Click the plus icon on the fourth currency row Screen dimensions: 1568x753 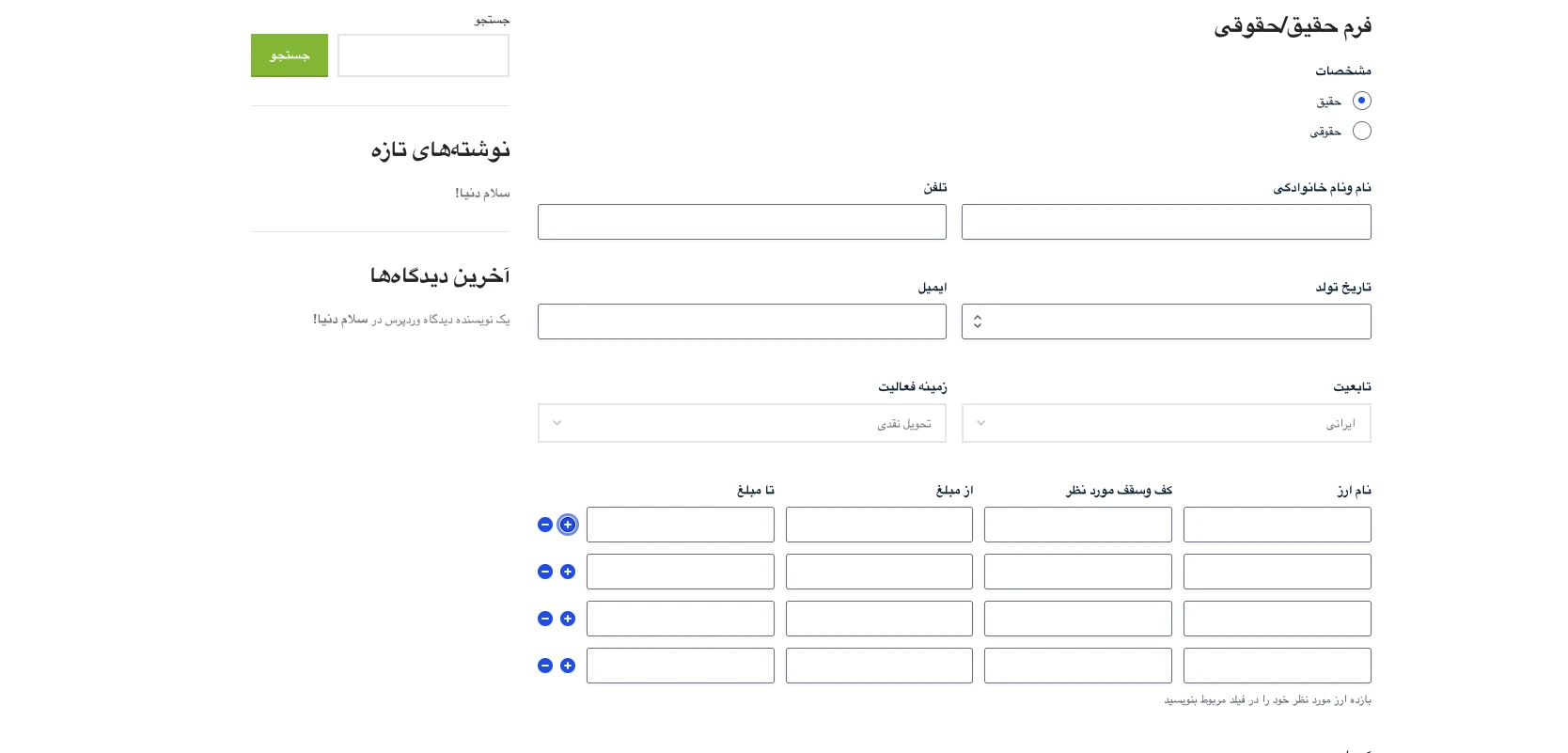point(568,666)
